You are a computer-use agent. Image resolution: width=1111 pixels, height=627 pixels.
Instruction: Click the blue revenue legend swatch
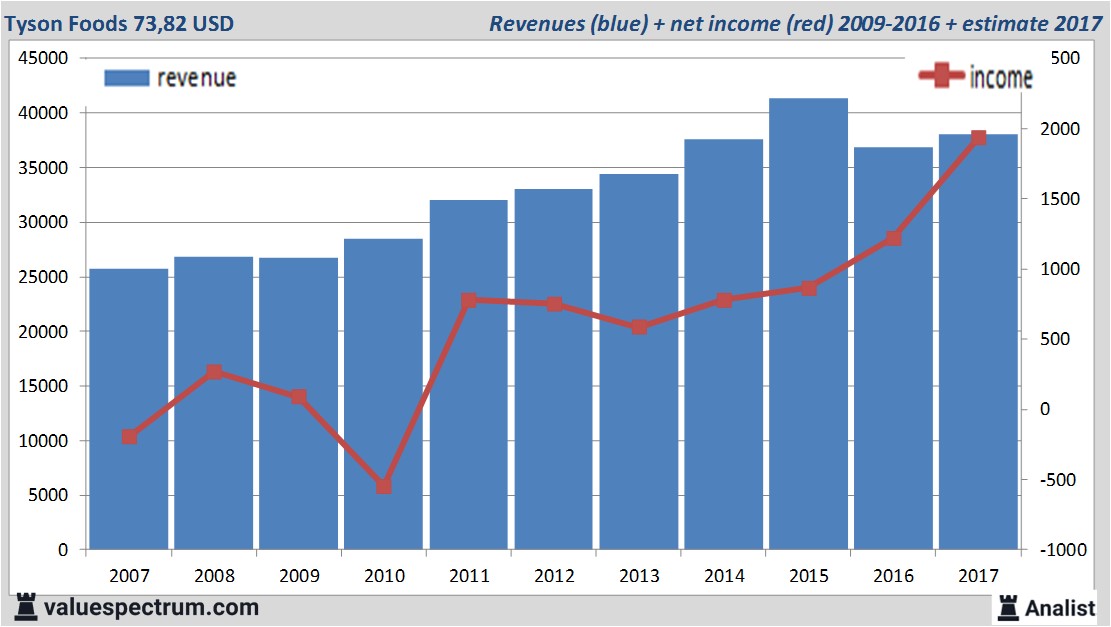[126, 78]
